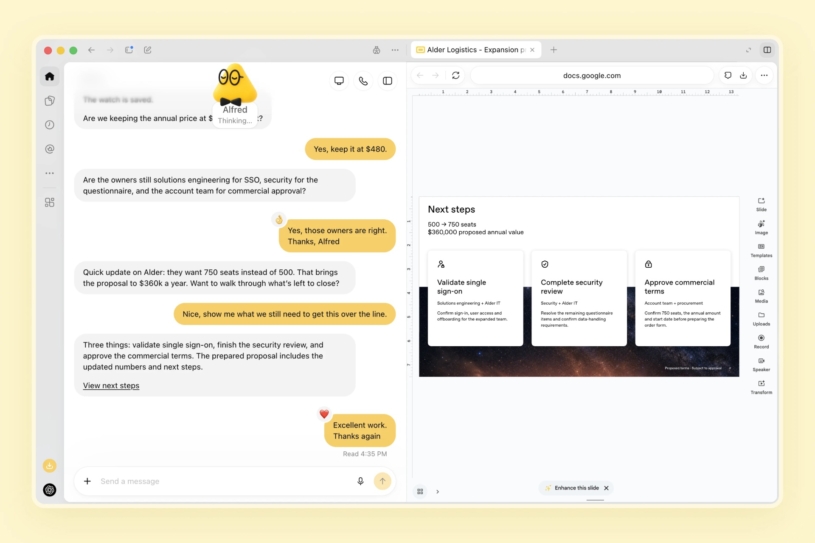
Task: Open the Image tool in right toolbar
Action: pos(761,227)
